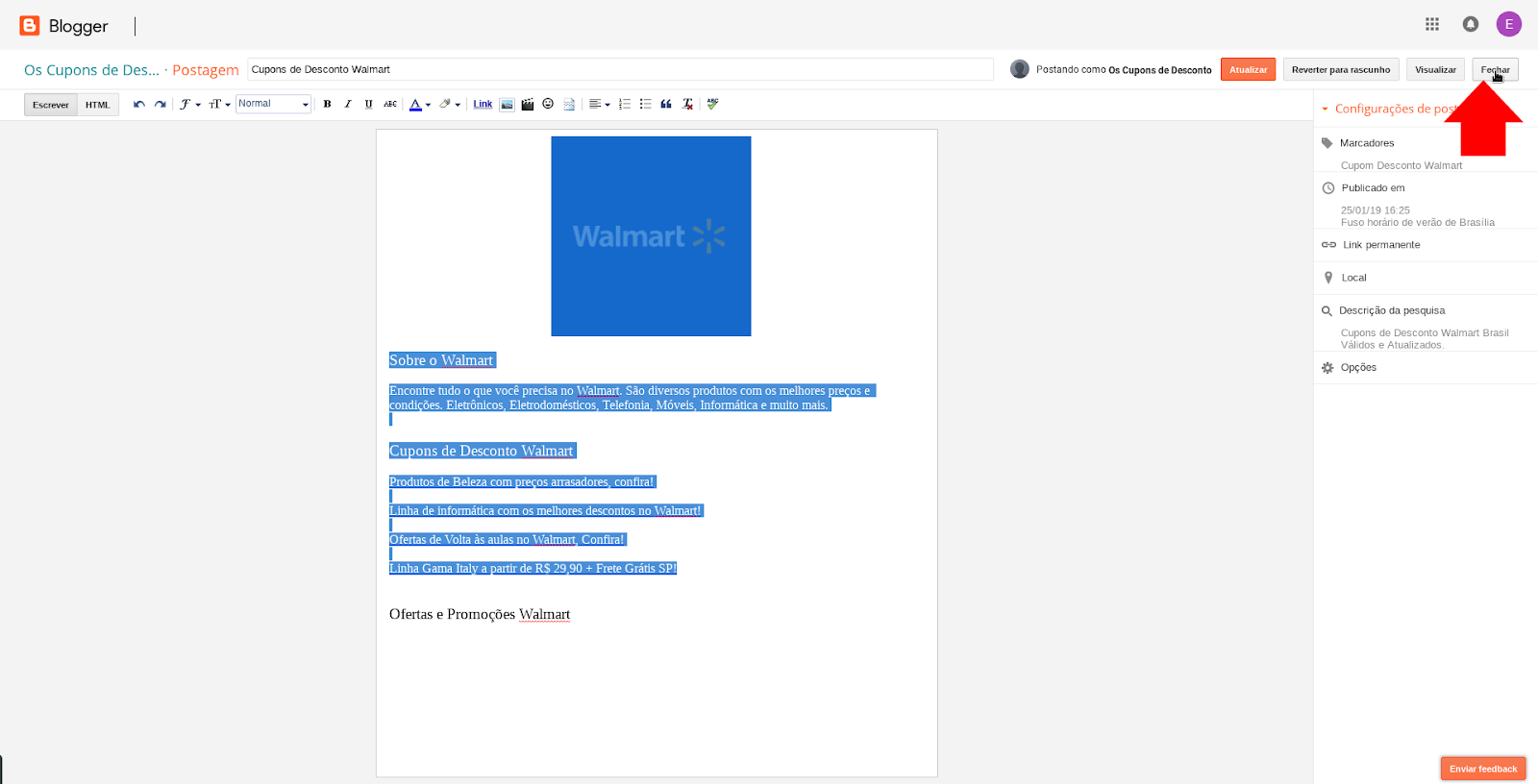Click the Marcadores tag icon
This screenshot has height=784, width=1538.
point(1327,143)
